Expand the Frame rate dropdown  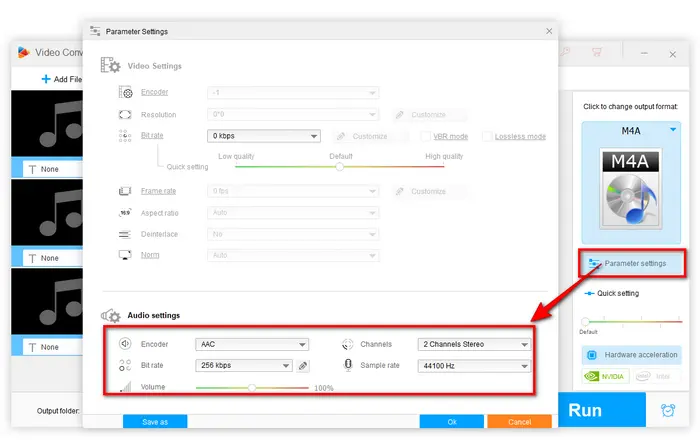(293, 191)
